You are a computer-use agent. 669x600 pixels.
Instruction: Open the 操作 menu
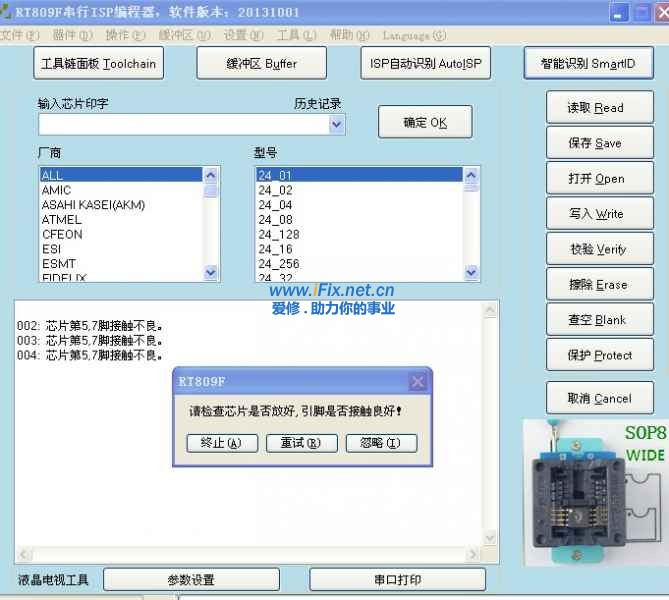pyautogui.click(x=125, y=35)
